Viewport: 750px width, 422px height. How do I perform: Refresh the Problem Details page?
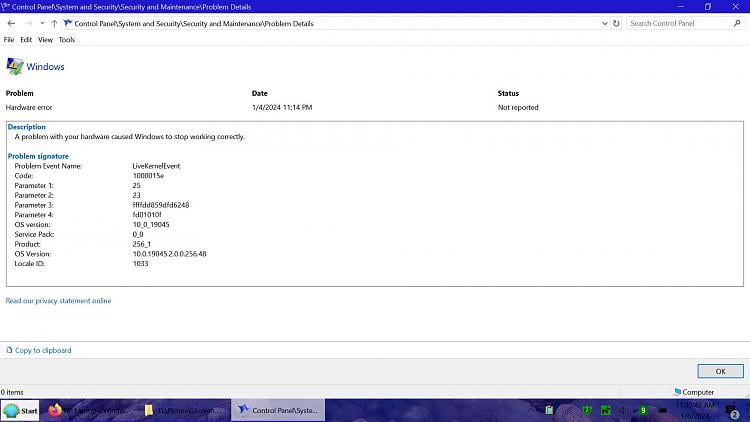616,23
